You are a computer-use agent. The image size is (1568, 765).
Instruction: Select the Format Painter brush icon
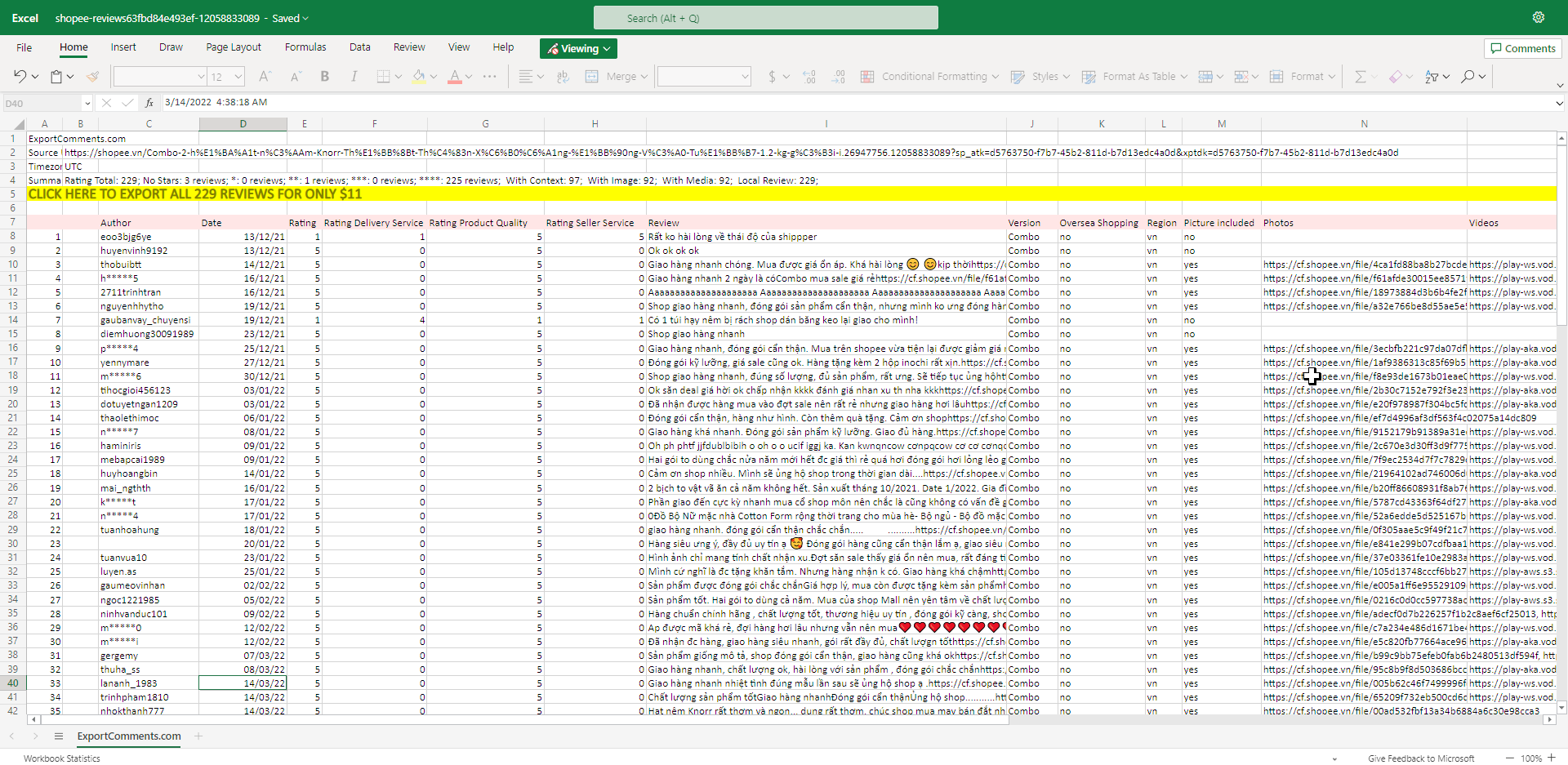[x=92, y=76]
